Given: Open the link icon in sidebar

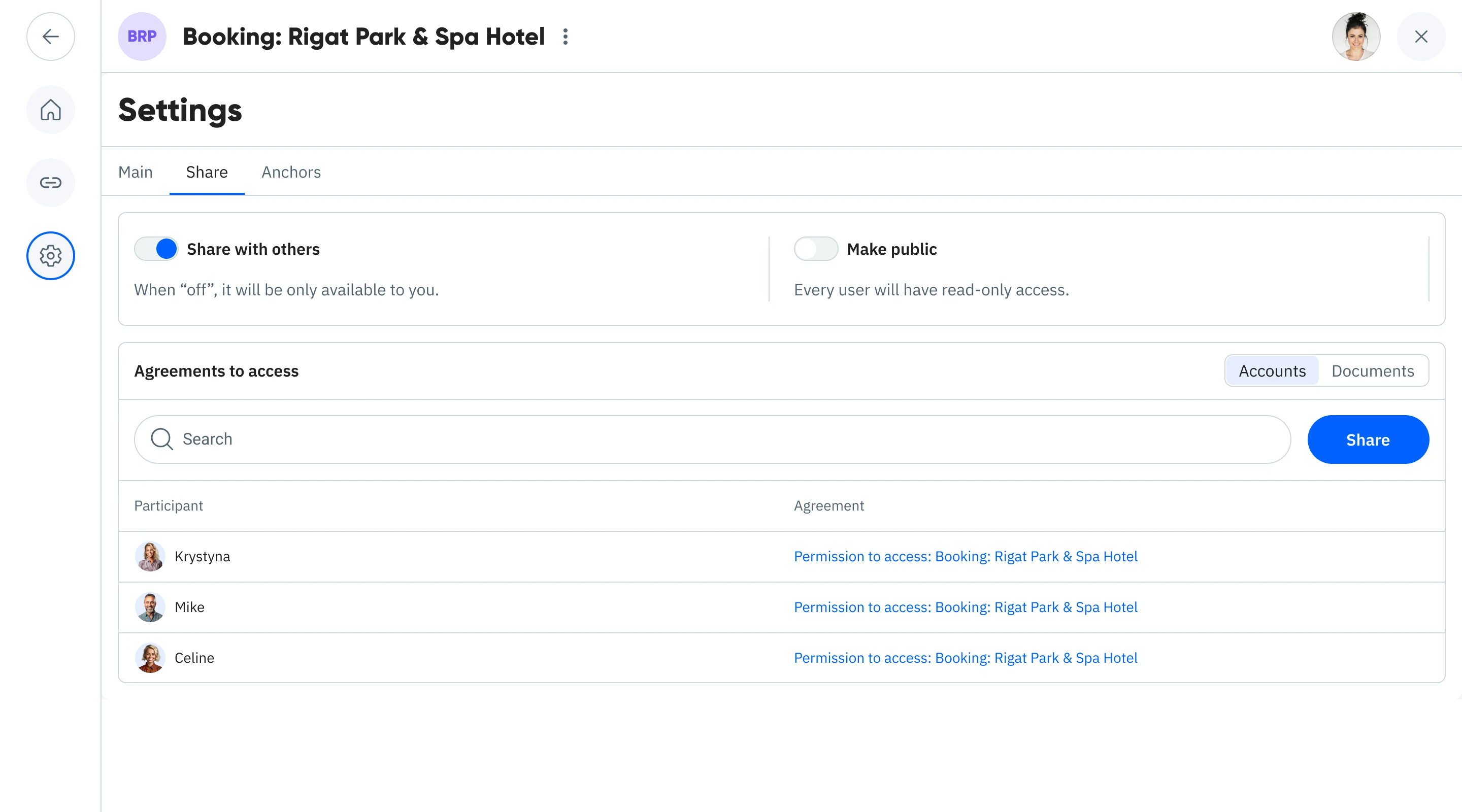Looking at the screenshot, I should coord(51,183).
